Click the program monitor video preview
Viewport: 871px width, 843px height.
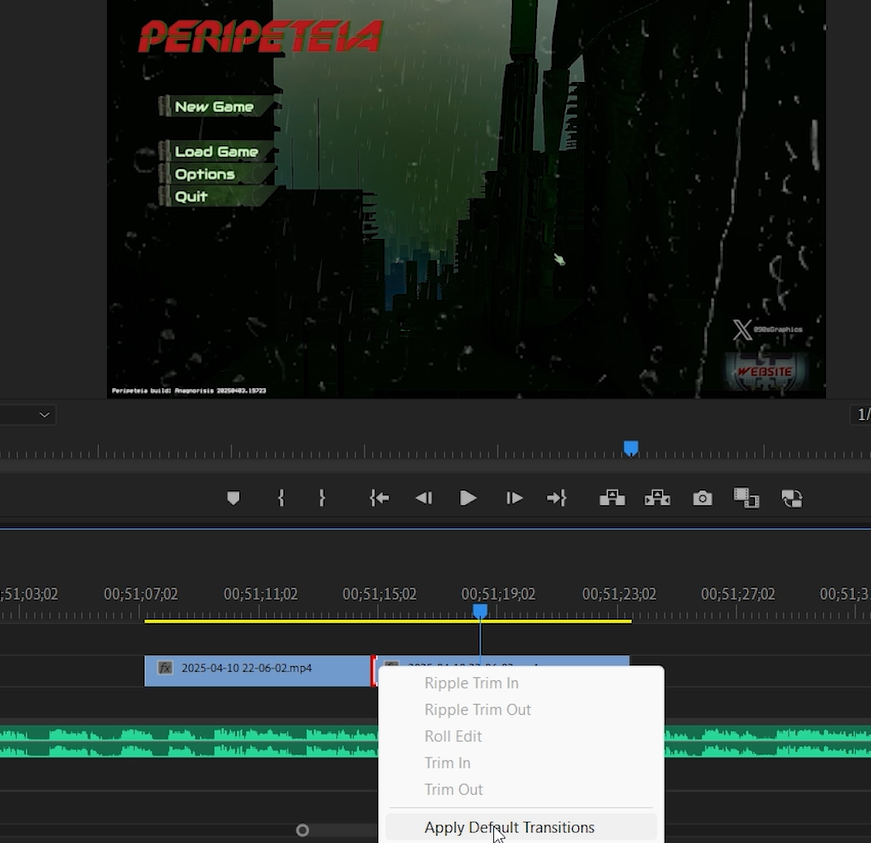(x=466, y=199)
